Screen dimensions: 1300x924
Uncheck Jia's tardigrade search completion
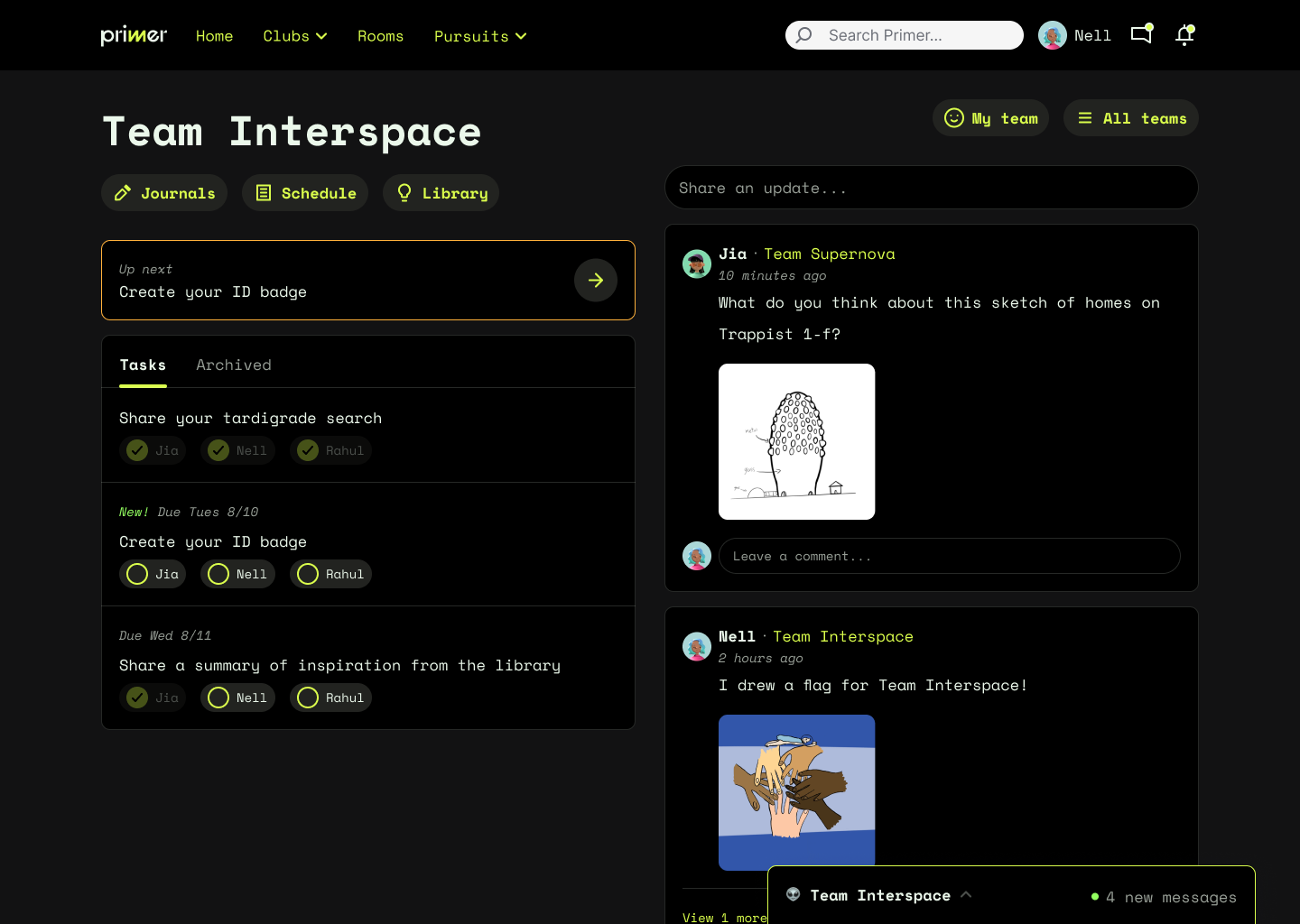[137, 450]
